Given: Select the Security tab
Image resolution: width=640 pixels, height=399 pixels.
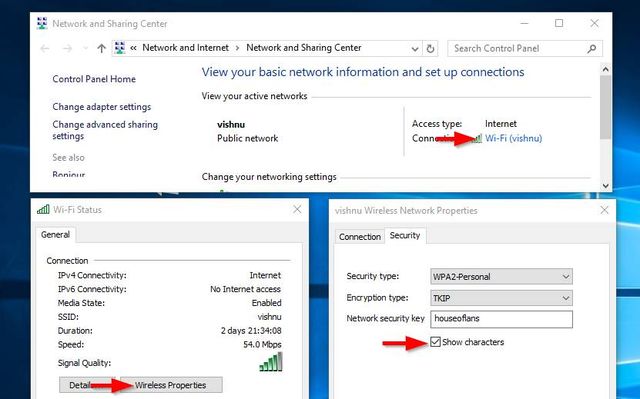Looking at the screenshot, I should [x=404, y=235].
